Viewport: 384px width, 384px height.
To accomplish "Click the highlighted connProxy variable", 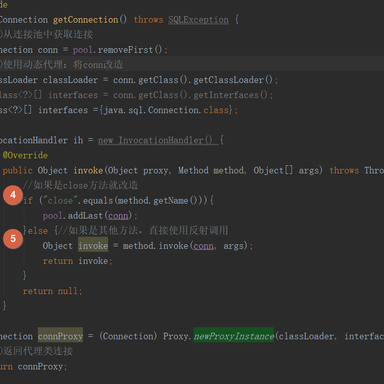I will pyautogui.click(x=60, y=336).
